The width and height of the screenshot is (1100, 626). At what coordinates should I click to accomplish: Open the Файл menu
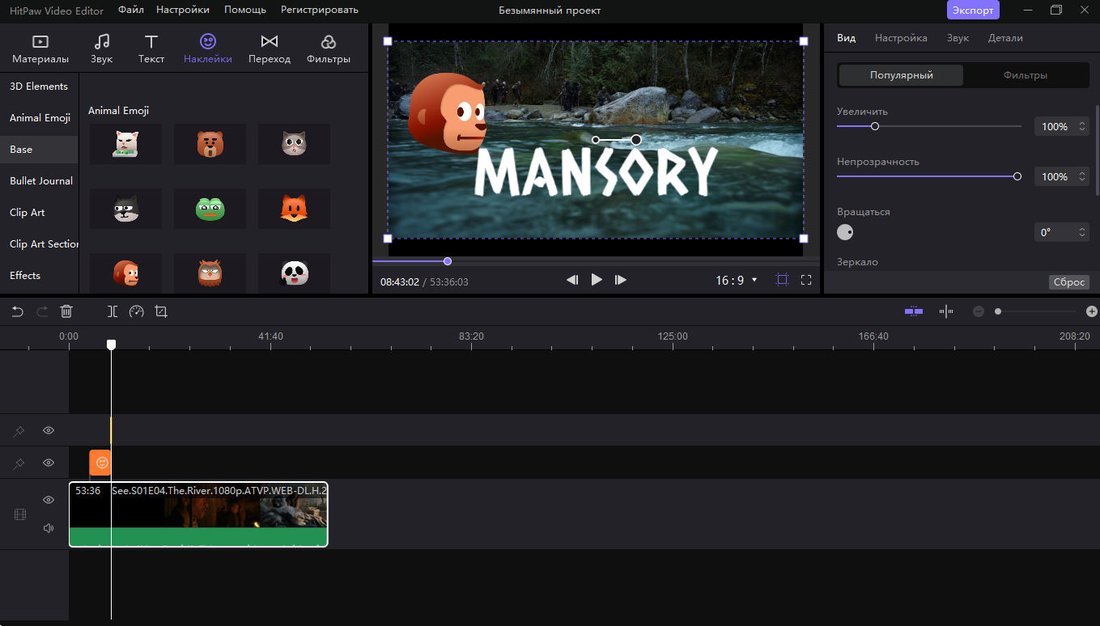tap(130, 10)
